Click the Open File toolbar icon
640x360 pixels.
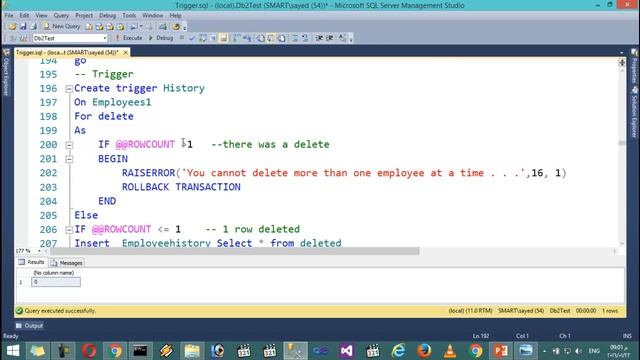[12, 27]
